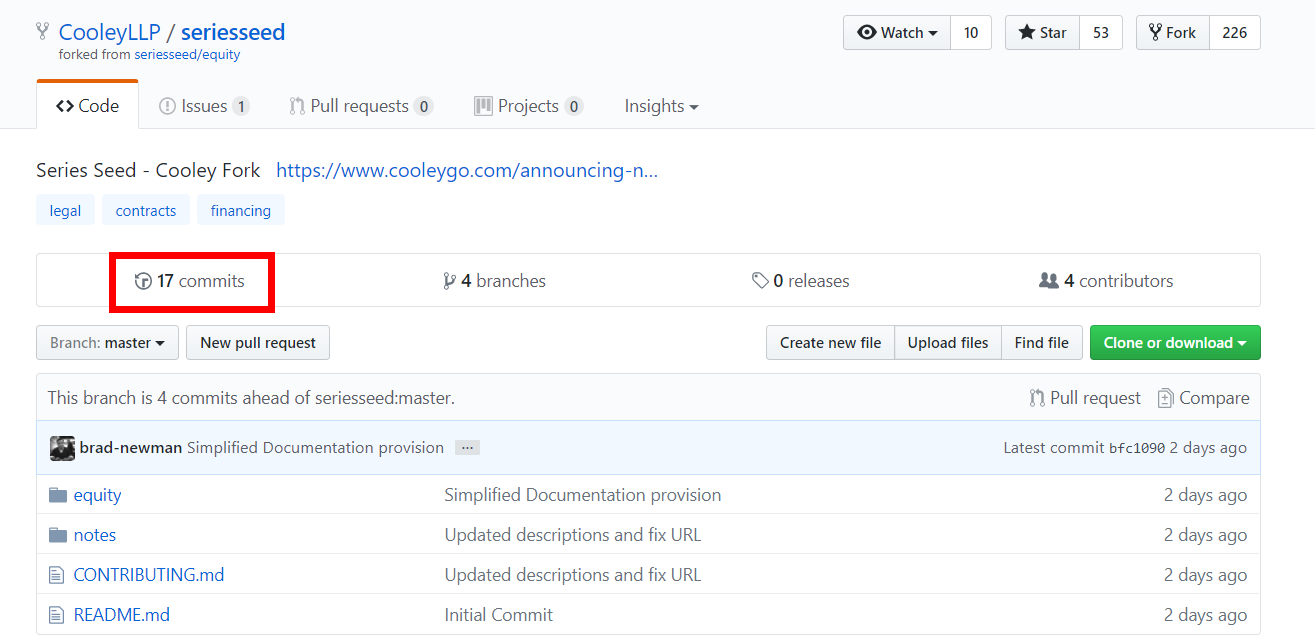This screenshot has width=1315, height=644.
Task: Click the equity folder icon
Action: click(58, 495)
